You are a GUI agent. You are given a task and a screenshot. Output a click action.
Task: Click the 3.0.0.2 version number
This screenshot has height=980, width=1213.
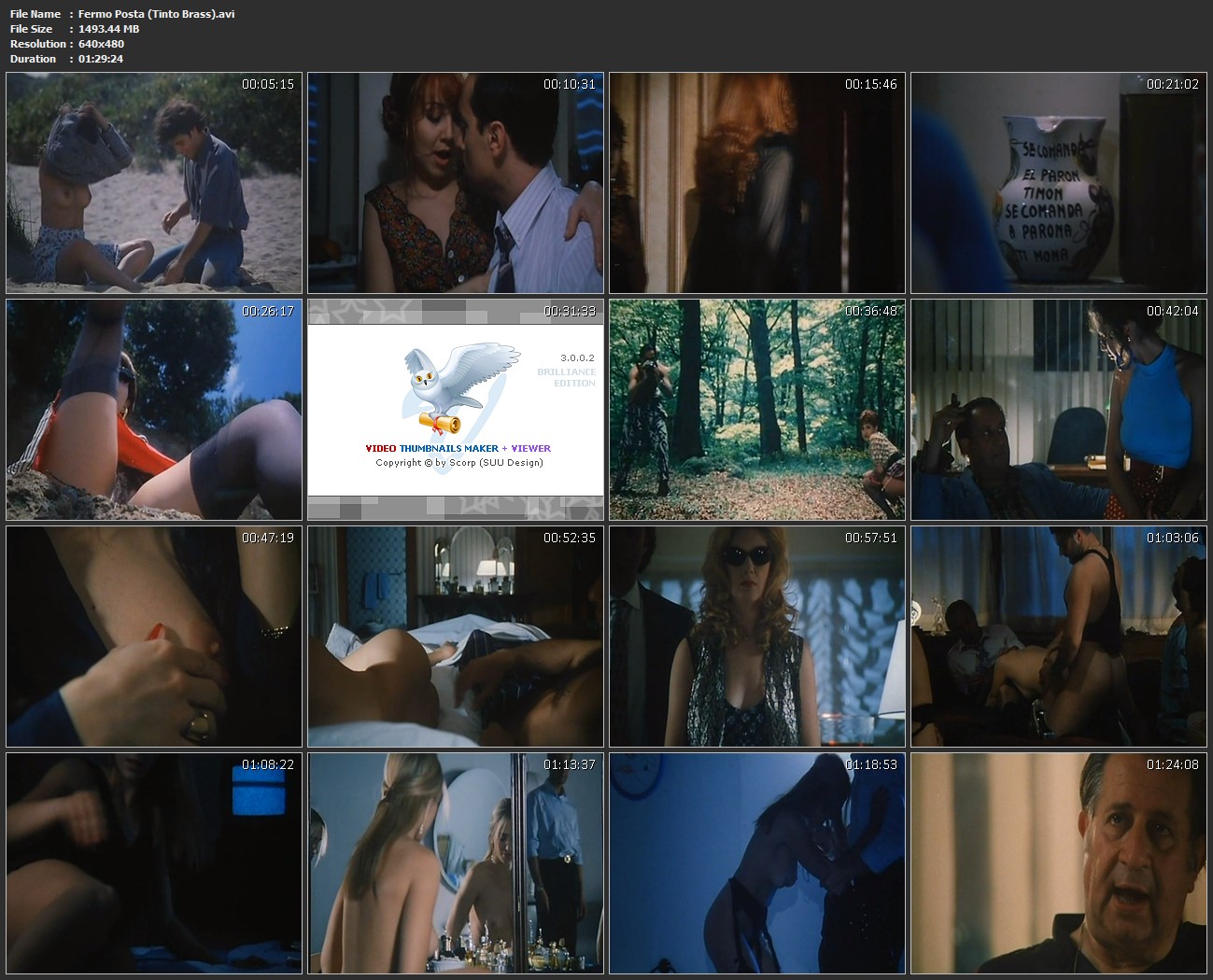577,357
